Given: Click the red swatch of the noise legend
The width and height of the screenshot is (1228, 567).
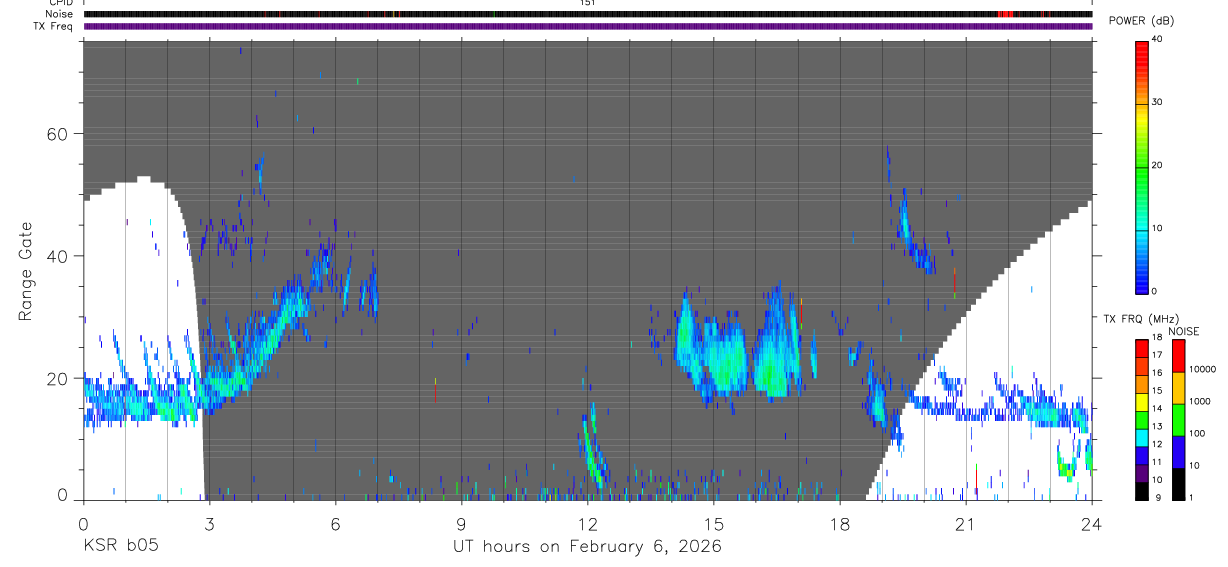Looking at the screenshot, I should (1178, 355).
